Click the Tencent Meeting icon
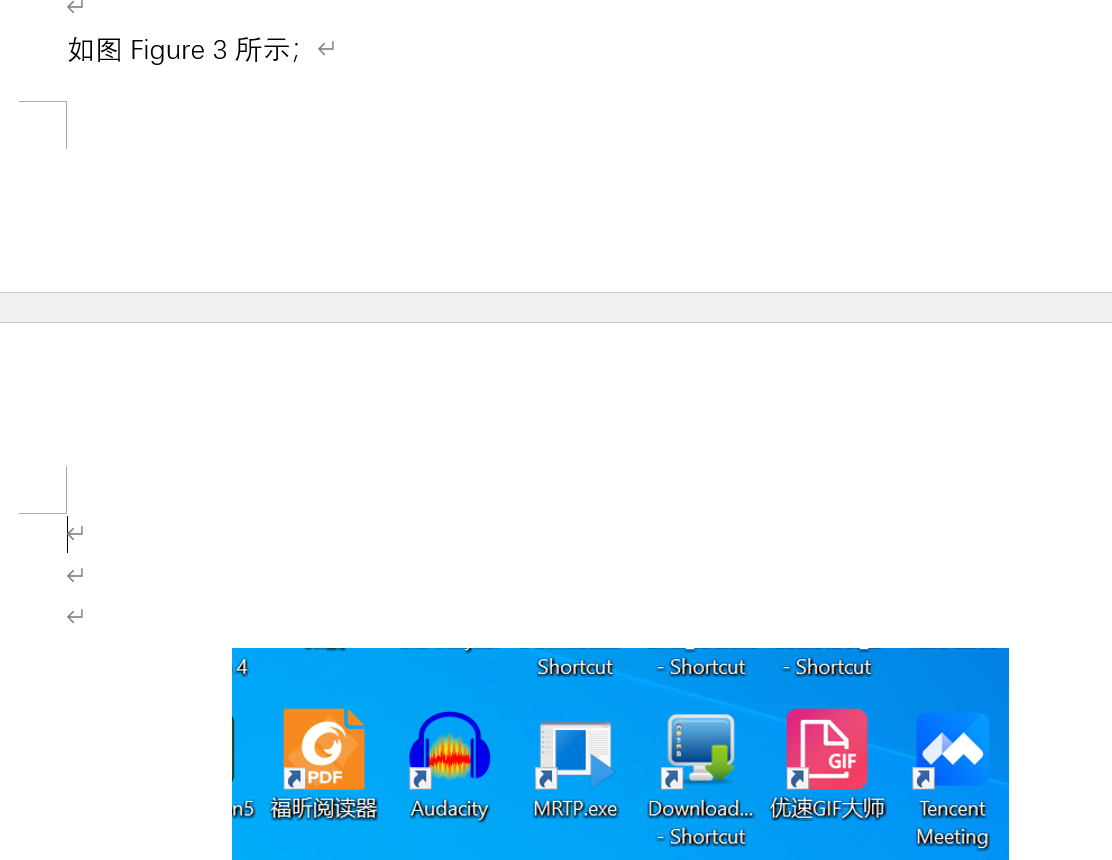Screen dimensions: 1112x860 click(952, 750)
